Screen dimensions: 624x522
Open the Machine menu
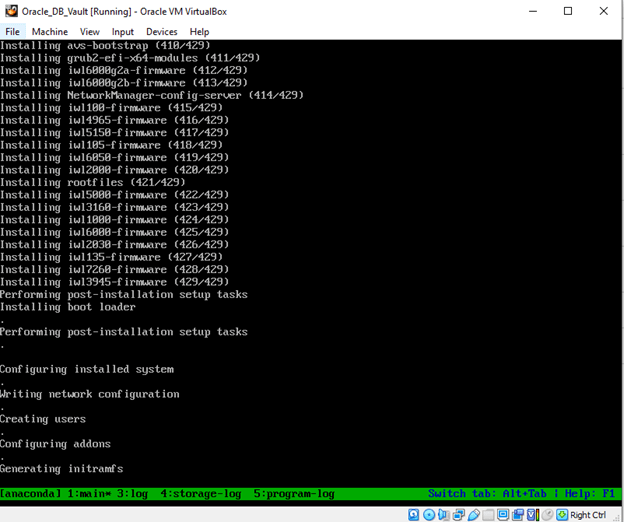[x=50, y=31]
